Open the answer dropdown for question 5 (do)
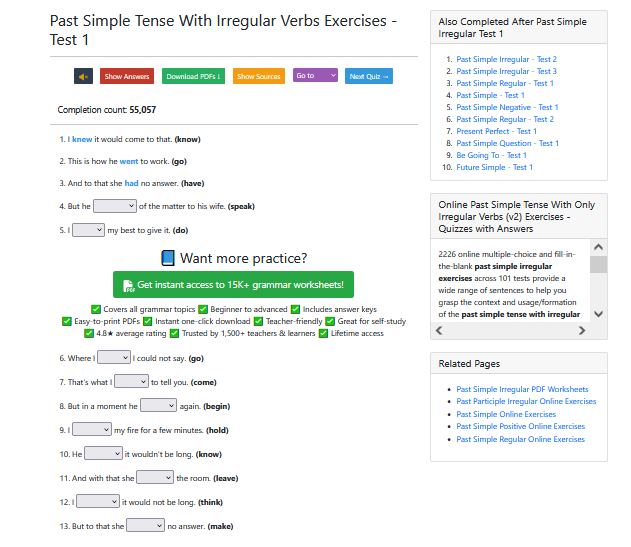631x547 pixels. coord(88,230)
